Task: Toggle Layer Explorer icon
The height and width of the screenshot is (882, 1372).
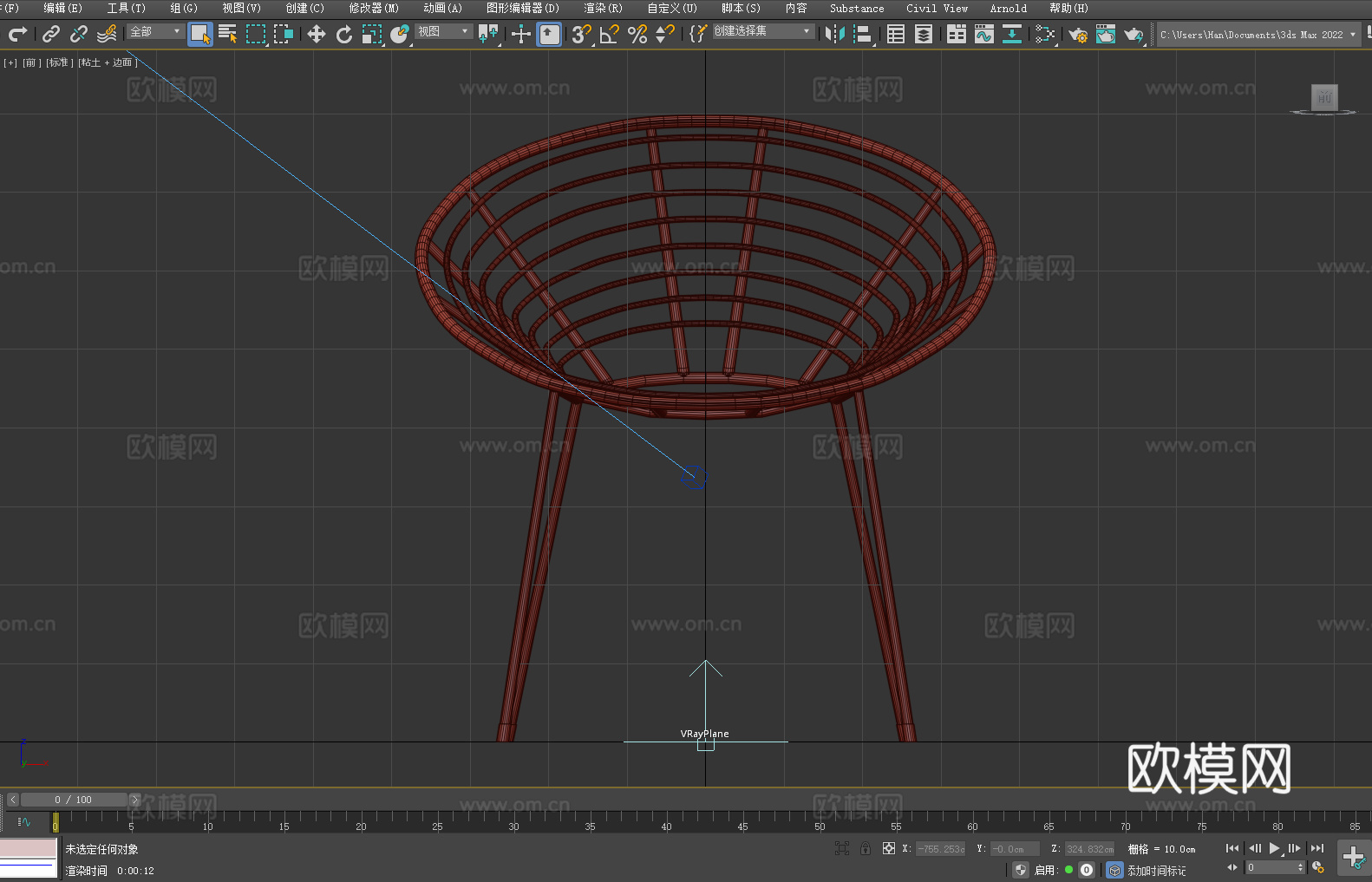Action: point(924,34)
